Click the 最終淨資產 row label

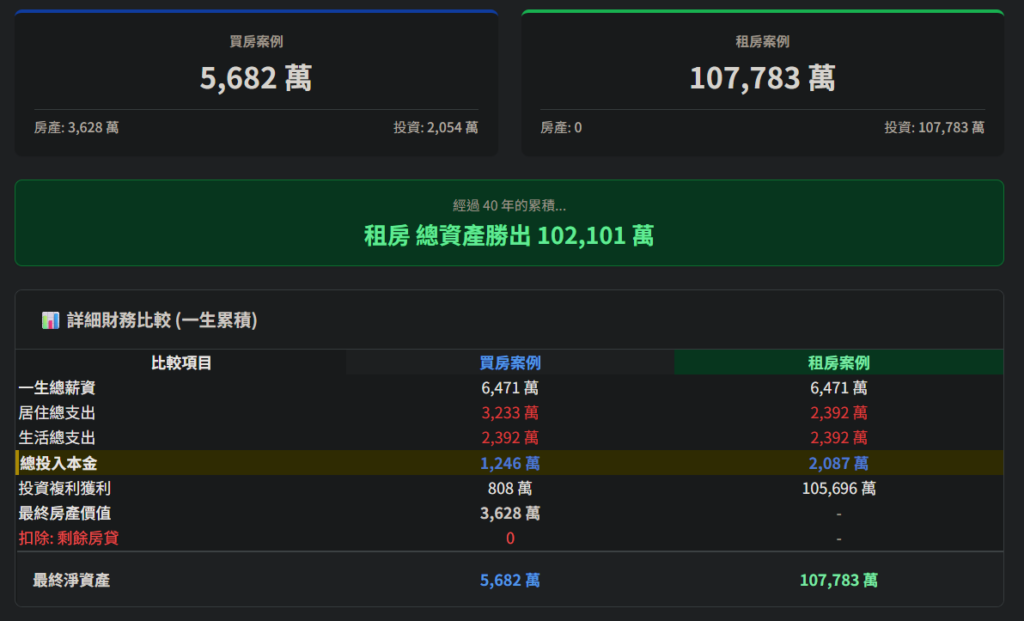coord(71,580)
